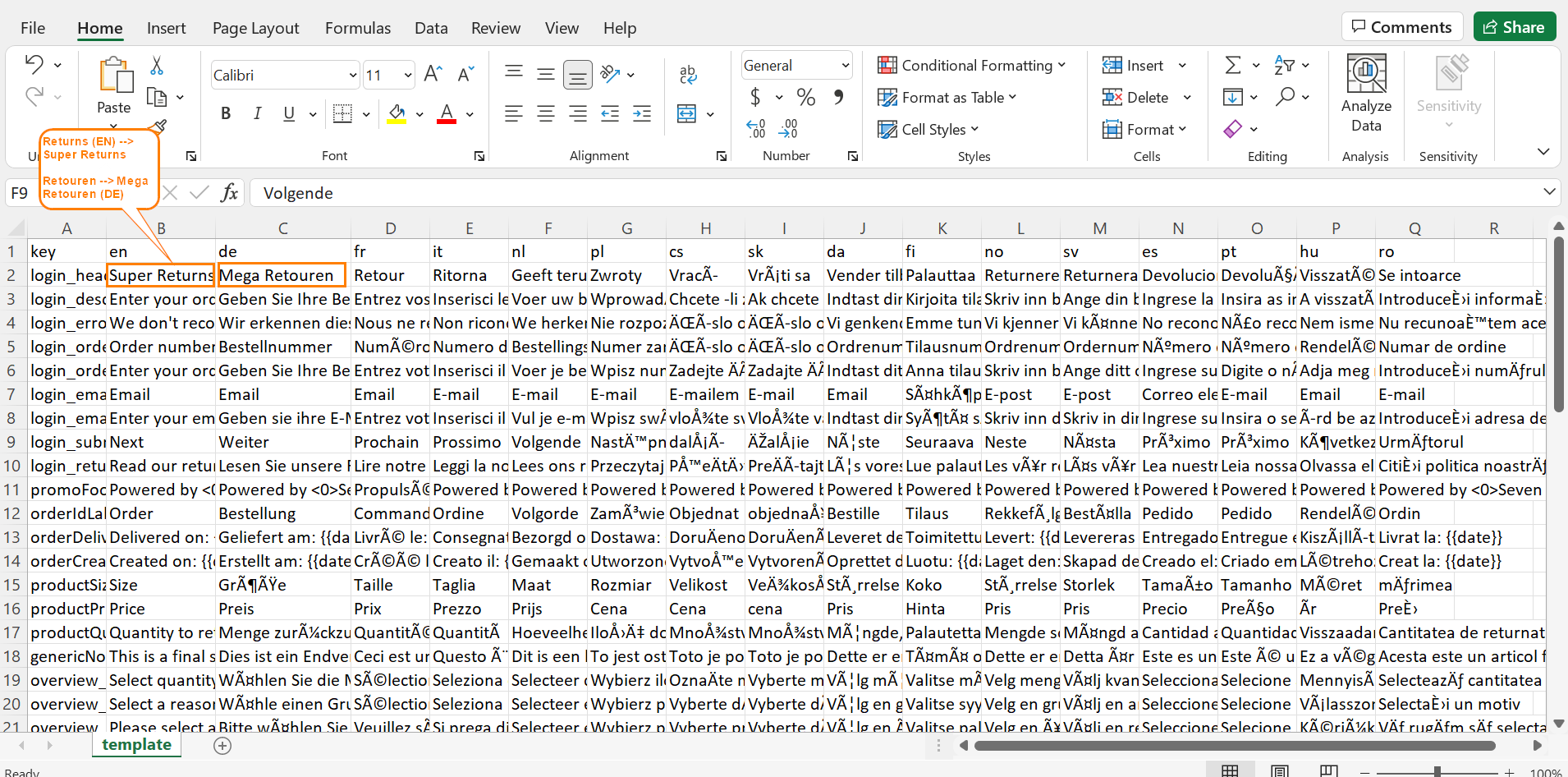1568x777 pixels.
Task: Increase font size with large A icon
Action: pyautogui.click(x=433, y=75)
